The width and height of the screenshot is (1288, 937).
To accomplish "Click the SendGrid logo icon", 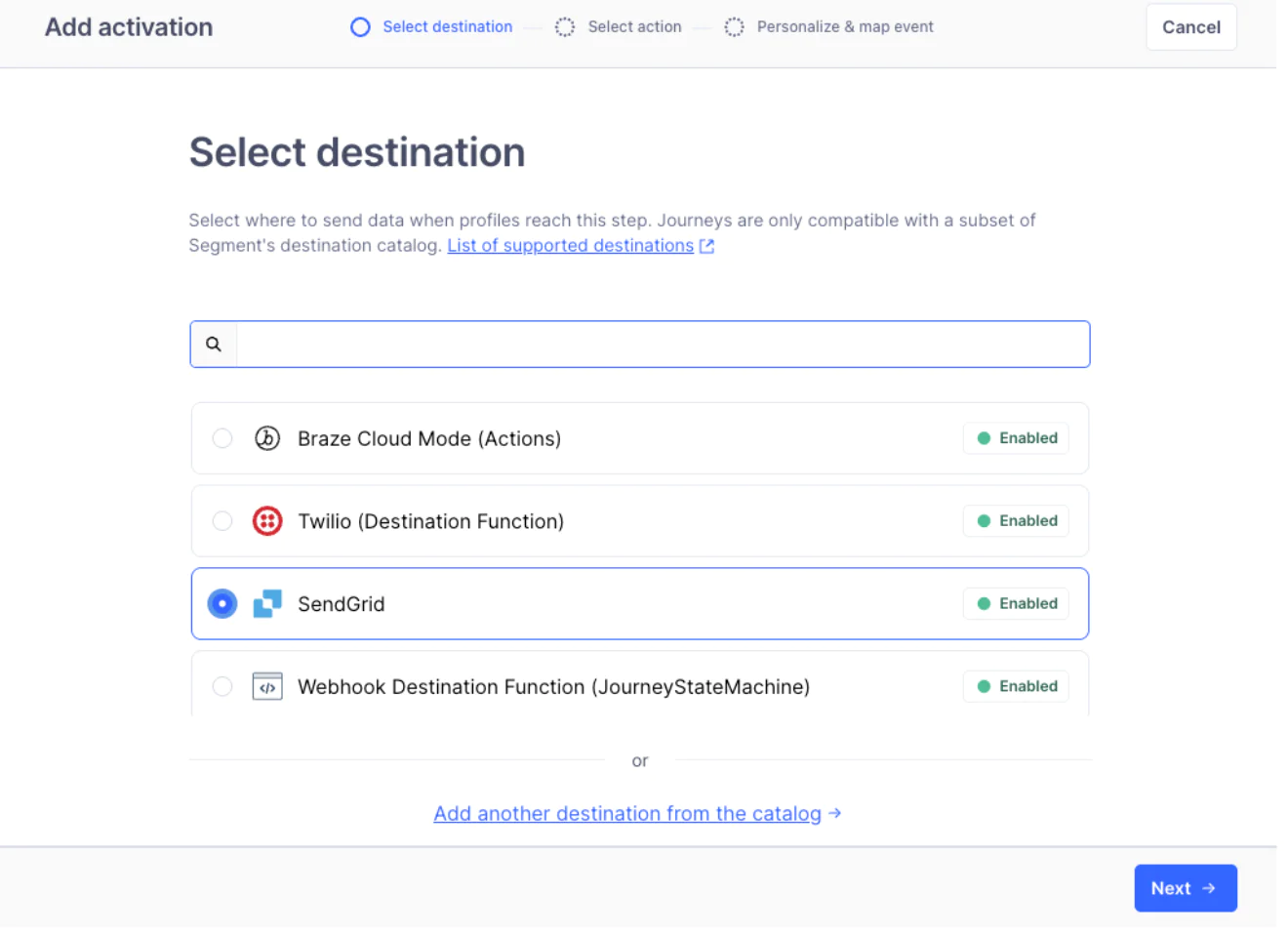I will click(267, 604).
